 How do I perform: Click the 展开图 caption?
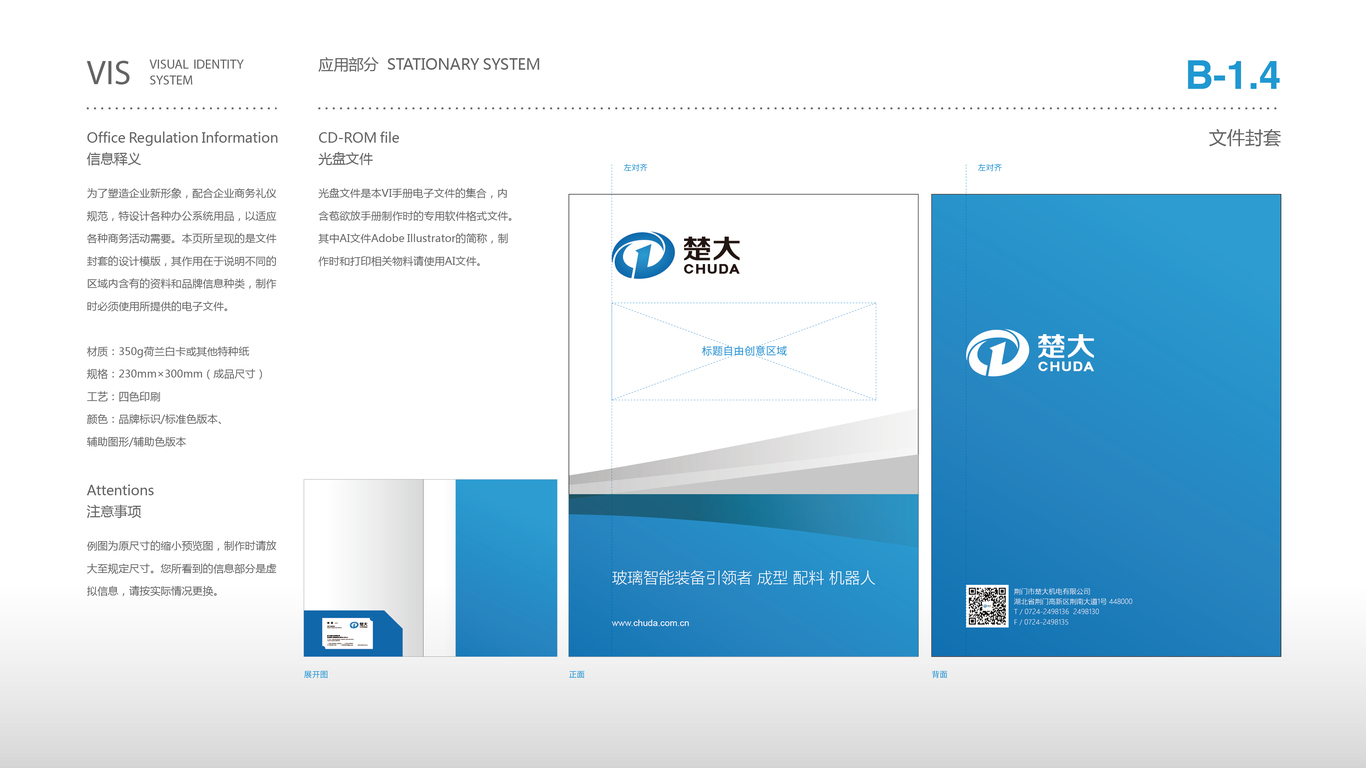316,675
